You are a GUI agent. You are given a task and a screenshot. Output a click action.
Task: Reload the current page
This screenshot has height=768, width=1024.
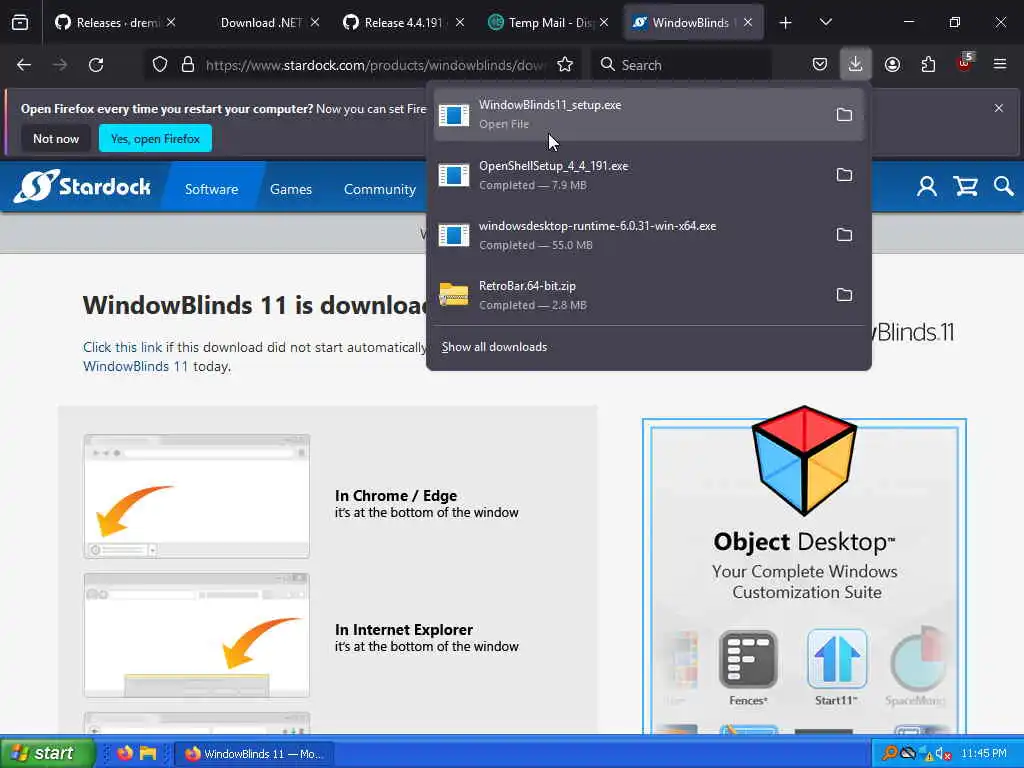click(x=96, y=65)
